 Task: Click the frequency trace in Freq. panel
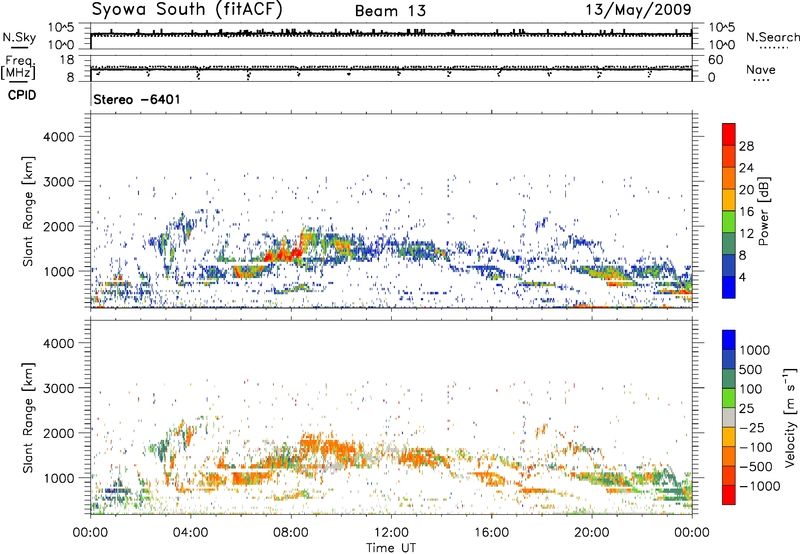pyautogui.click(x=391, y=68)
